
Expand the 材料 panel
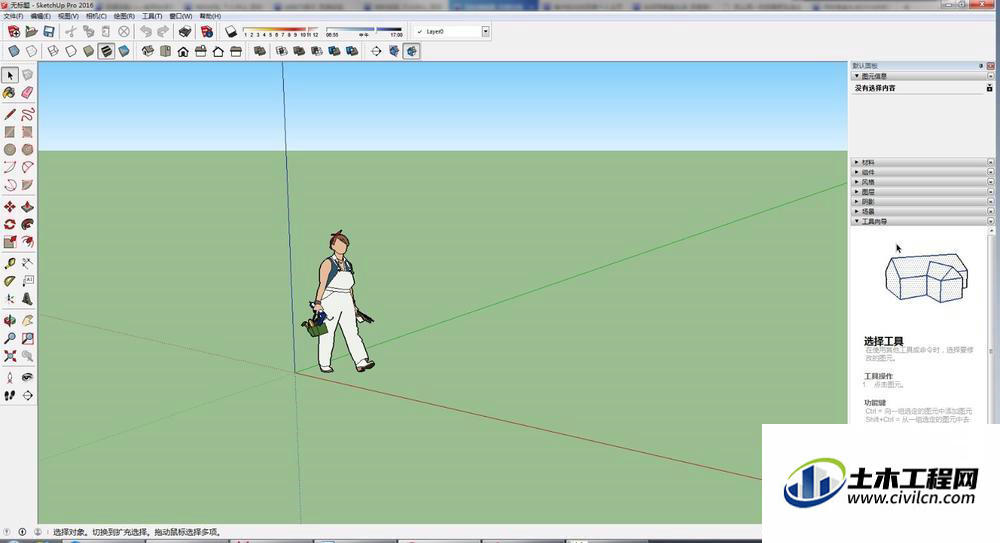pos(922,162)
